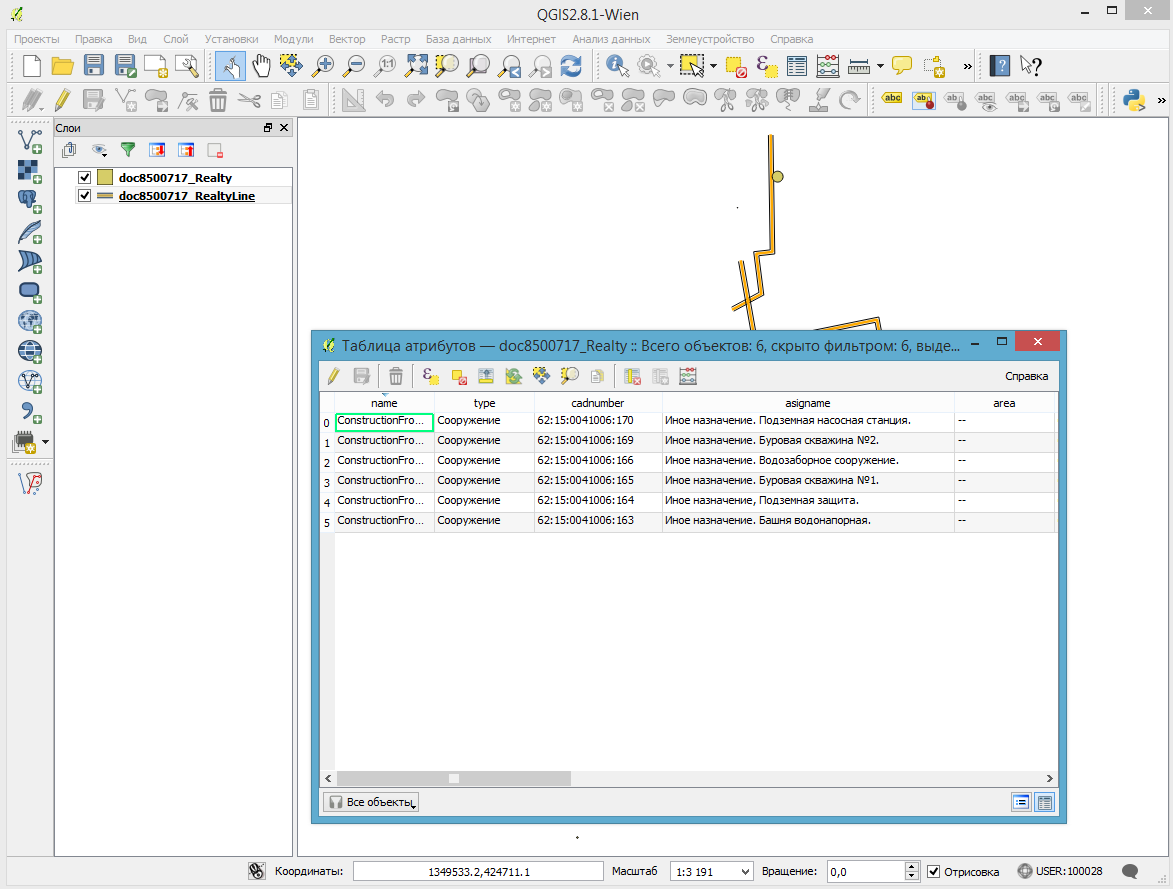Open the Python console icon

(1133, 99)
